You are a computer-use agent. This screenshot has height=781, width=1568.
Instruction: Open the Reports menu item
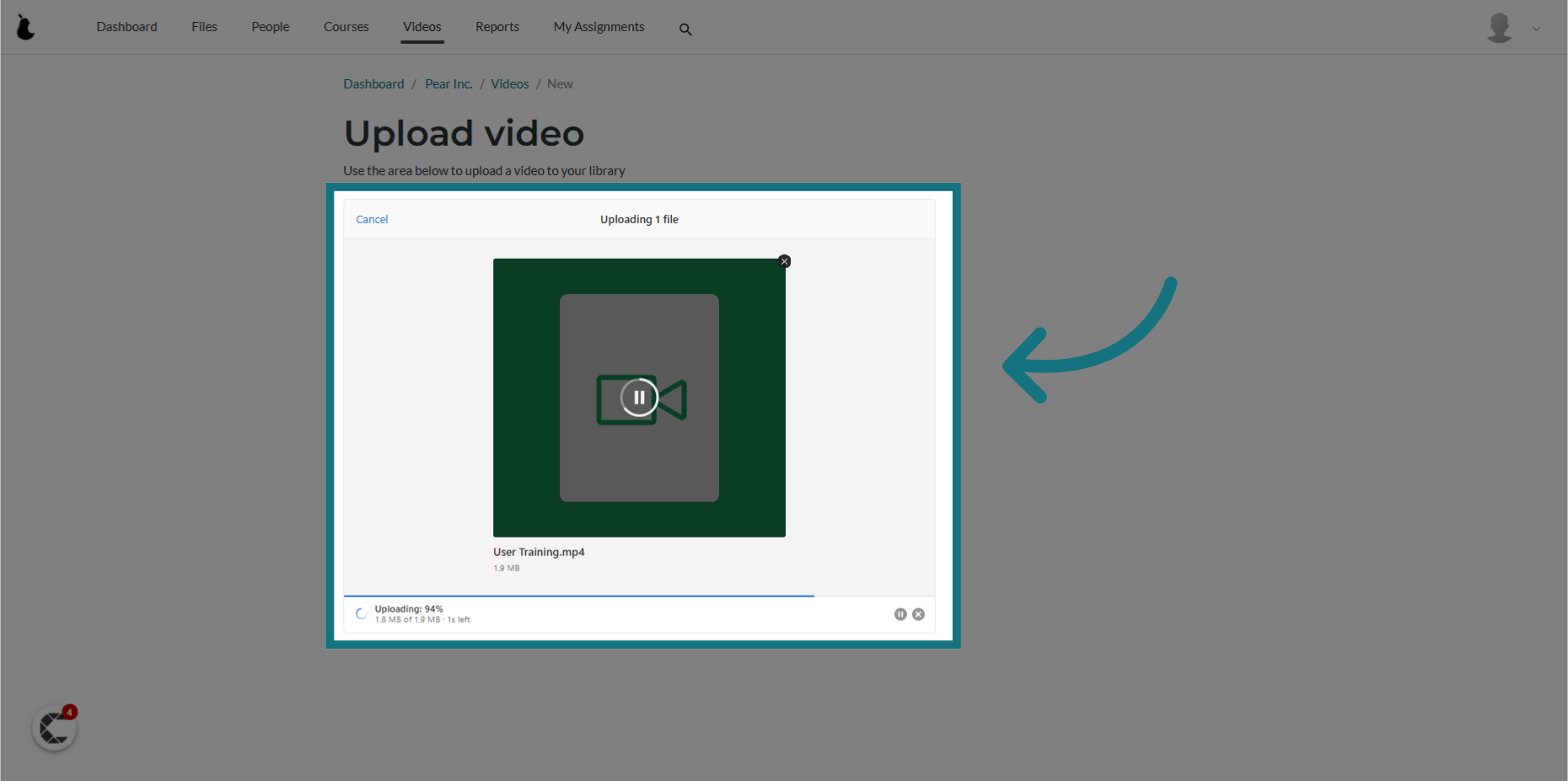[497, 27]
